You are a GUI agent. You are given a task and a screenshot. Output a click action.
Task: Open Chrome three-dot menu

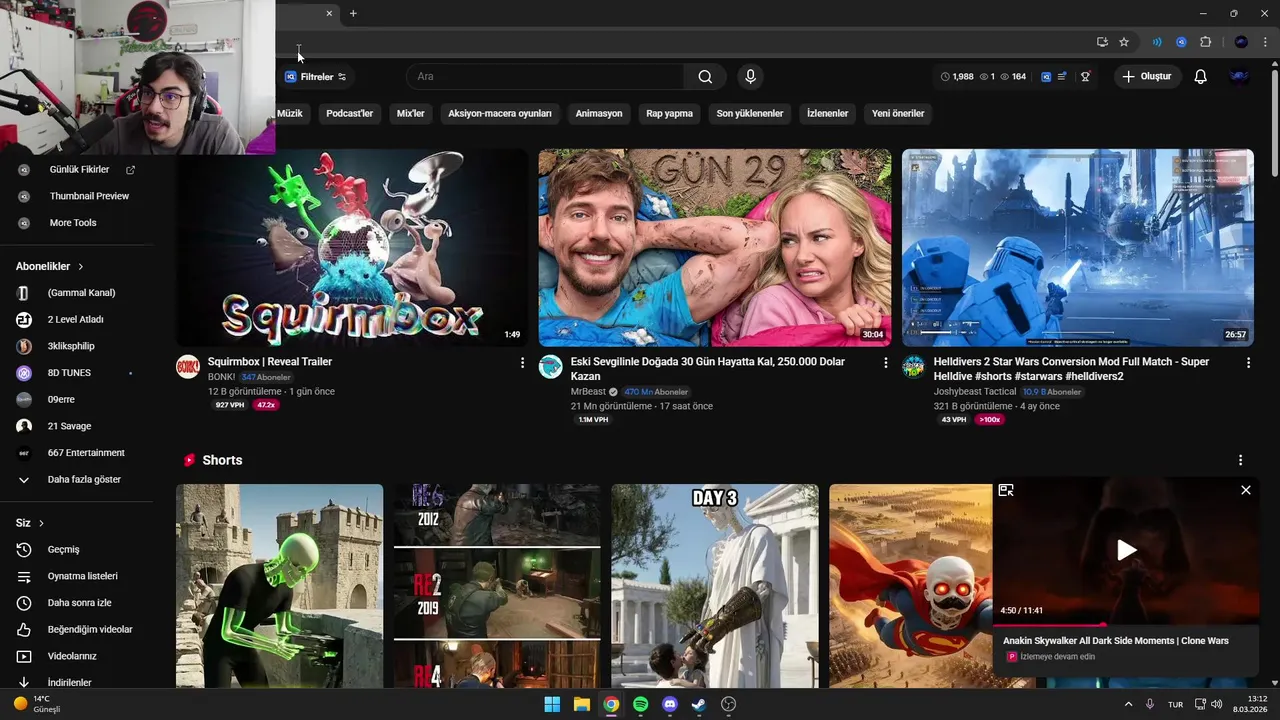point(1265,42)
